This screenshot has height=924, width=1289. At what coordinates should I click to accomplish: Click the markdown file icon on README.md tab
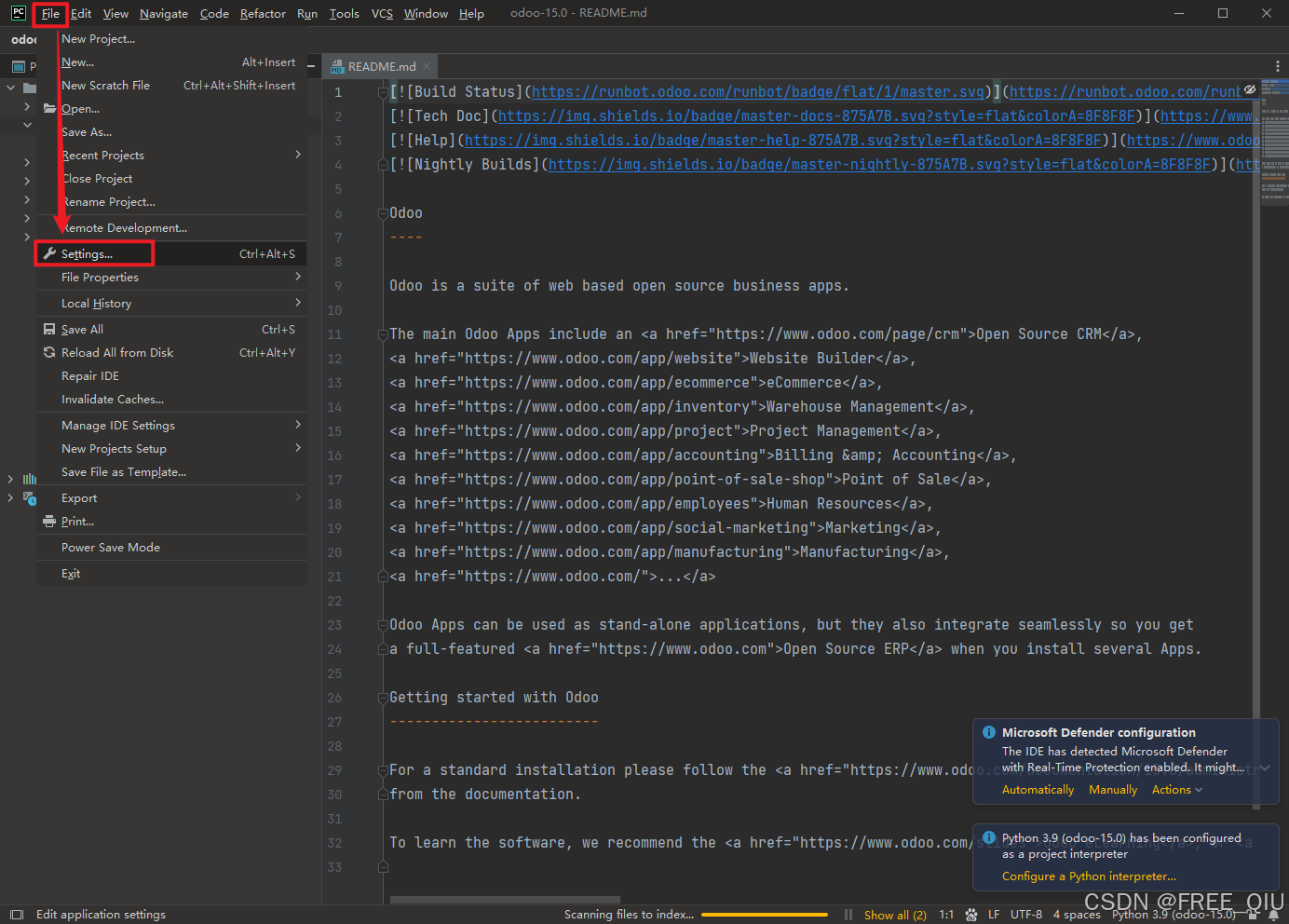point(337,67)
